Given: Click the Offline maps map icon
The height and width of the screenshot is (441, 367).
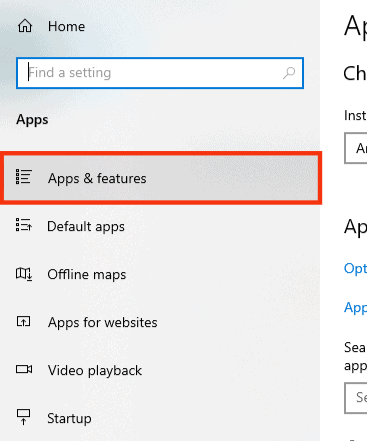Looking at the screenshot, I should point(24,274).
